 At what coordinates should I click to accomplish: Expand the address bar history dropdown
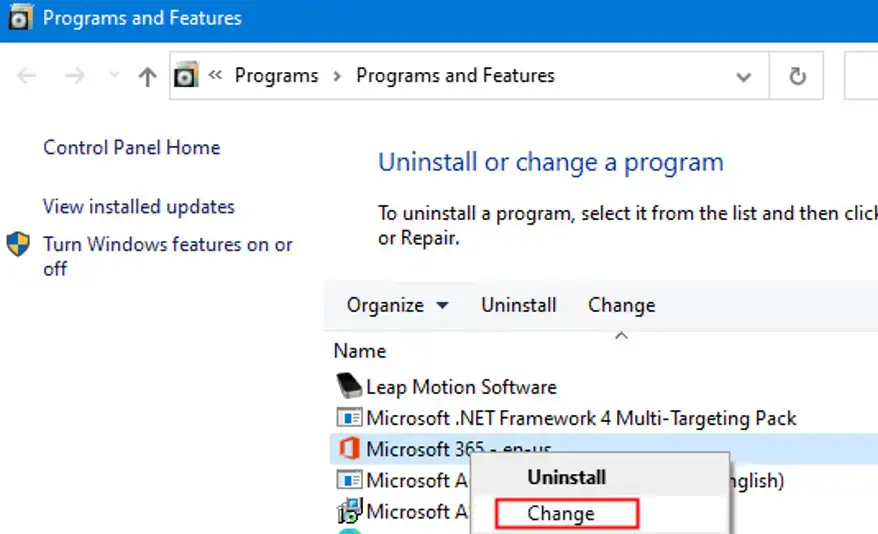[743, 76]
